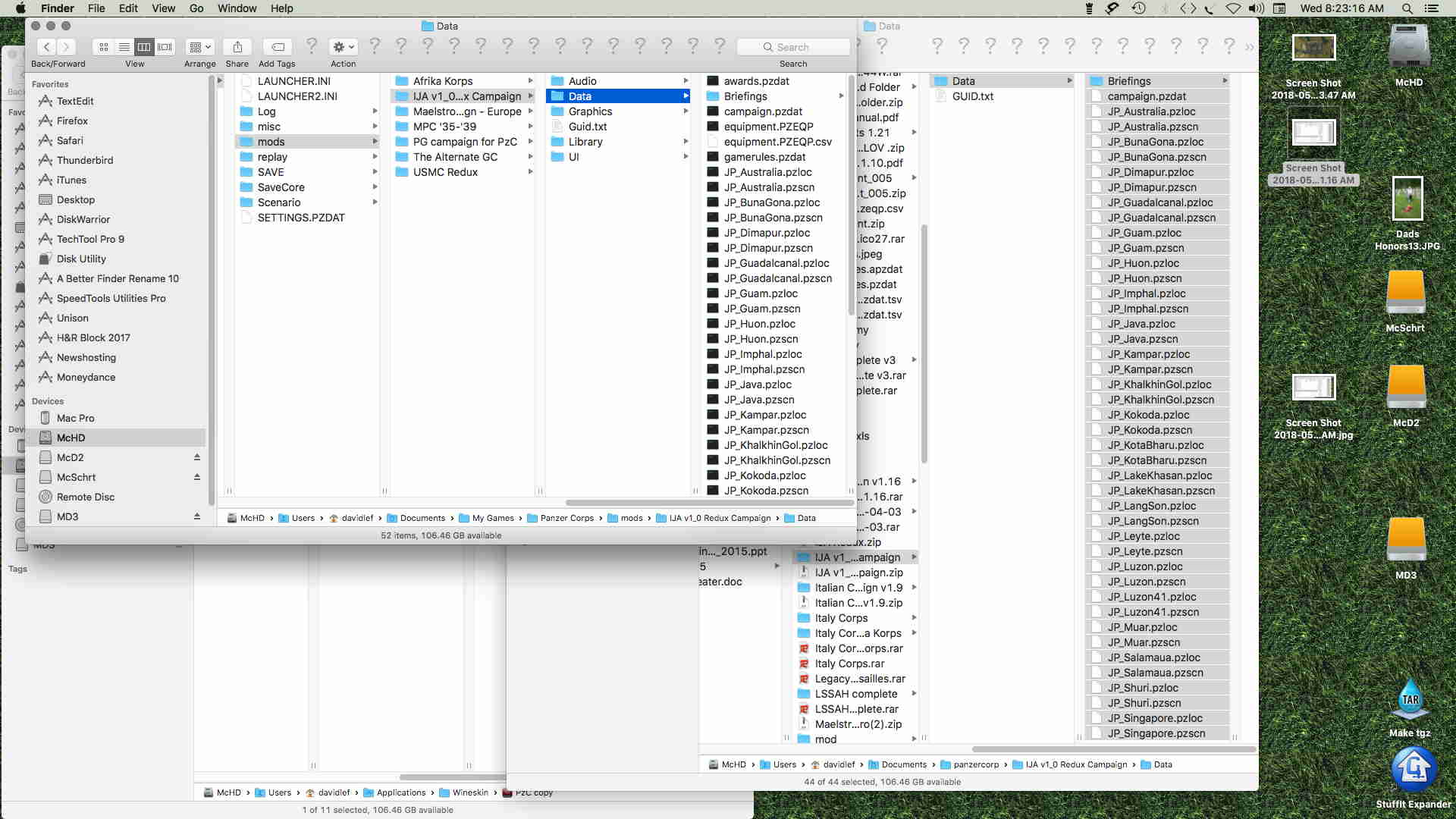The width and height of the screenshot is (1456, 819).
Task: Select SETTINGS.PZDAT file
Action: tap(300, 218)
